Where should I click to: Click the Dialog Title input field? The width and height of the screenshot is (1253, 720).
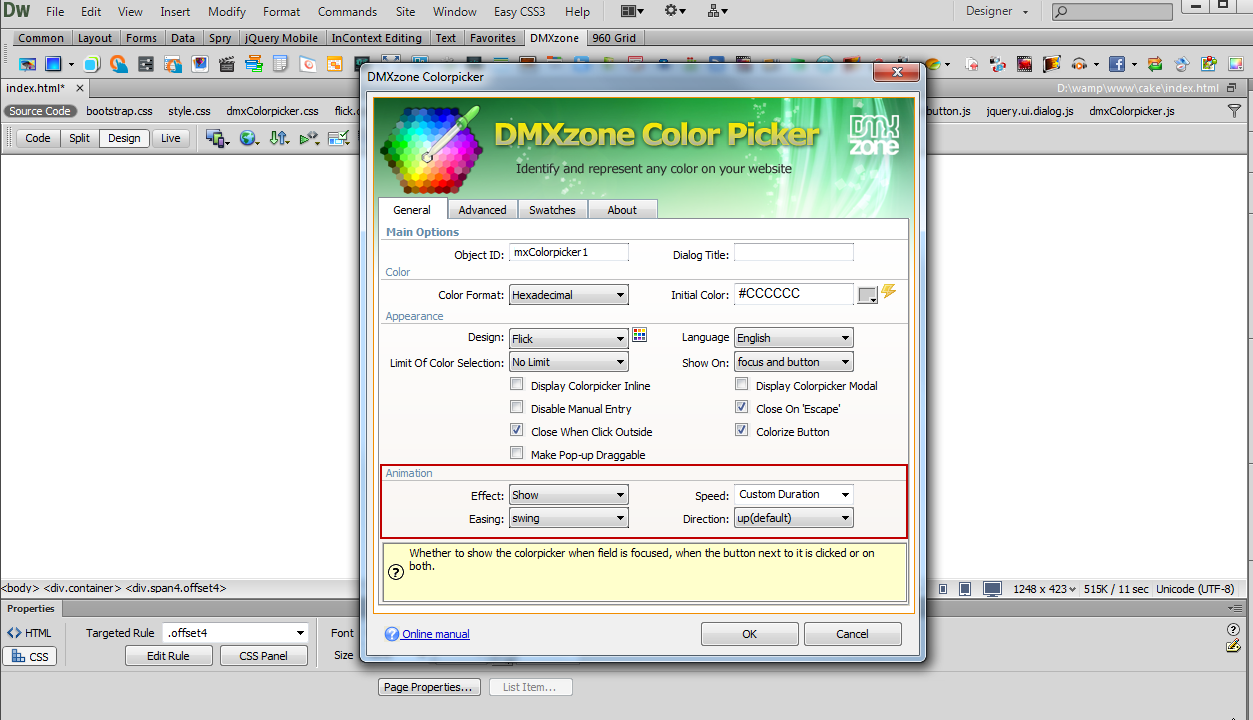[794, 253]
